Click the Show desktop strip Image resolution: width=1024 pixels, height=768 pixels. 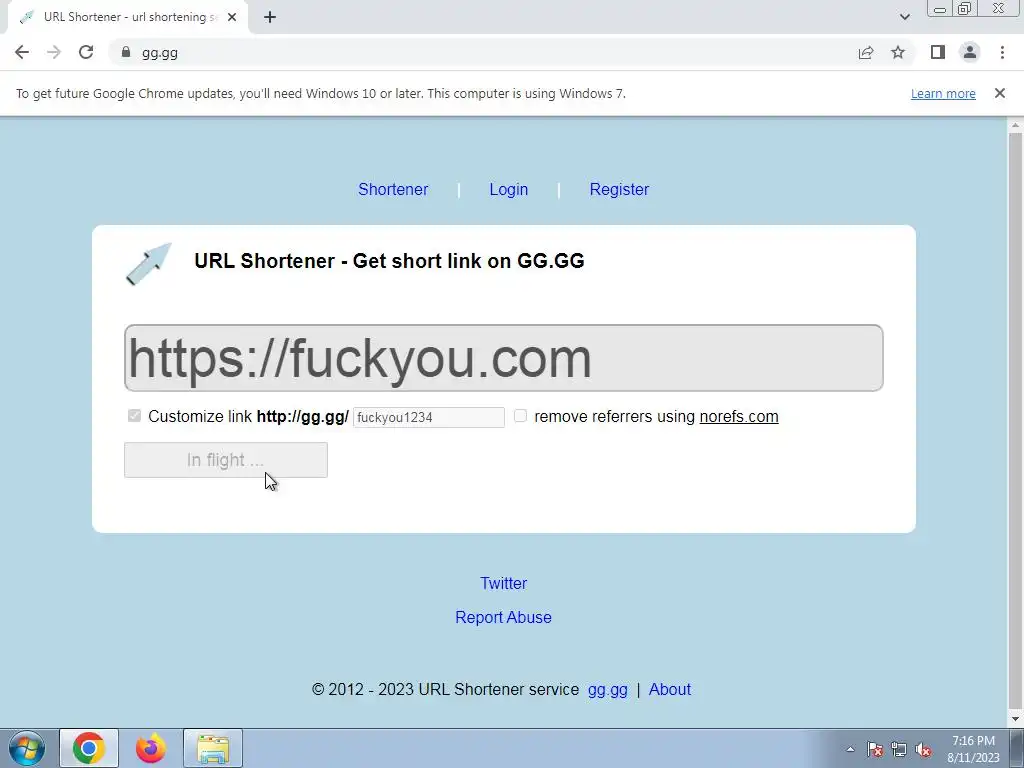click(1017, 748)
